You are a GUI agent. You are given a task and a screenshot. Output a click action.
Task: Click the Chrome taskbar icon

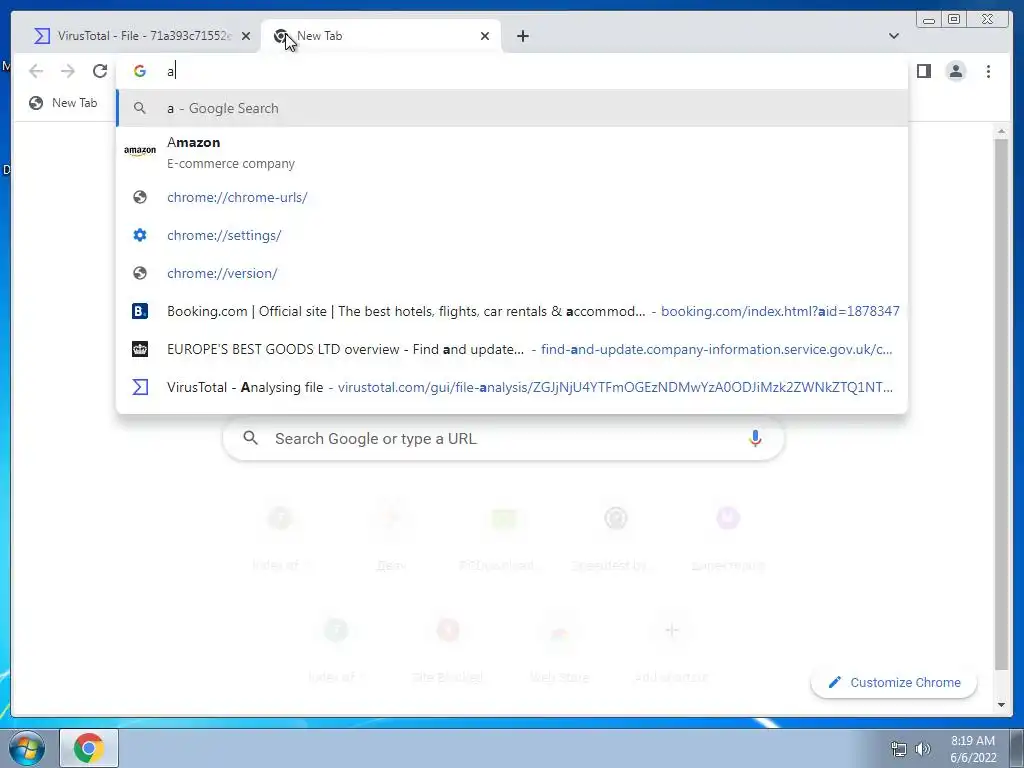click(89, 748)
